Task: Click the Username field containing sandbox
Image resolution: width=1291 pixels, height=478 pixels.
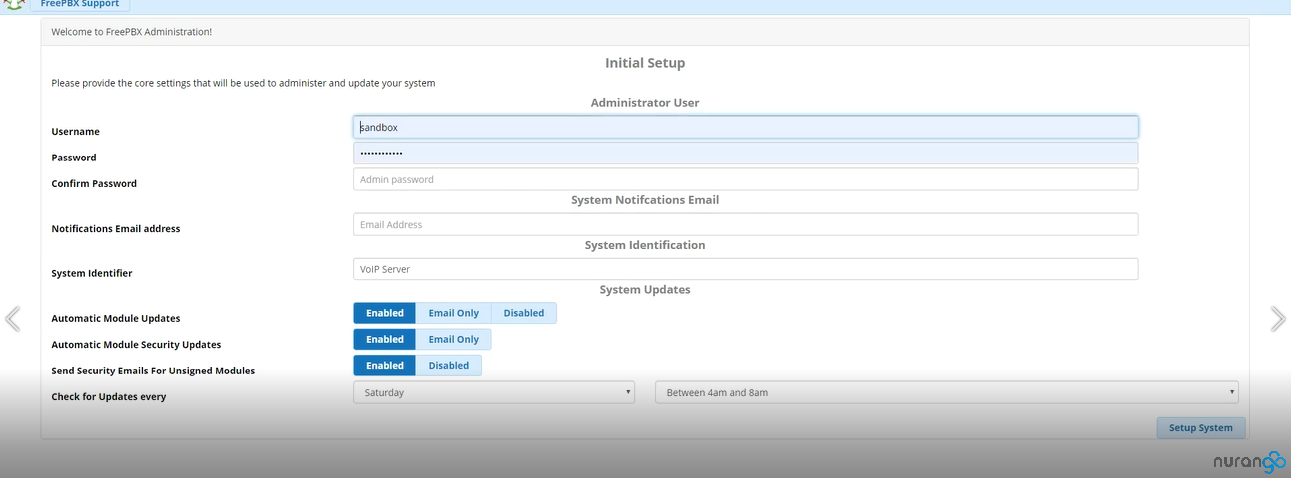Action: click(745, 127)
